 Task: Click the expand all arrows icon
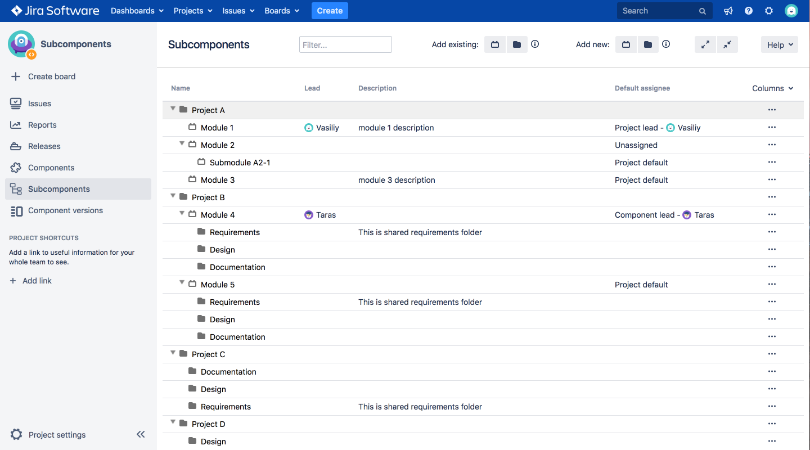click(x=705, y=45)
